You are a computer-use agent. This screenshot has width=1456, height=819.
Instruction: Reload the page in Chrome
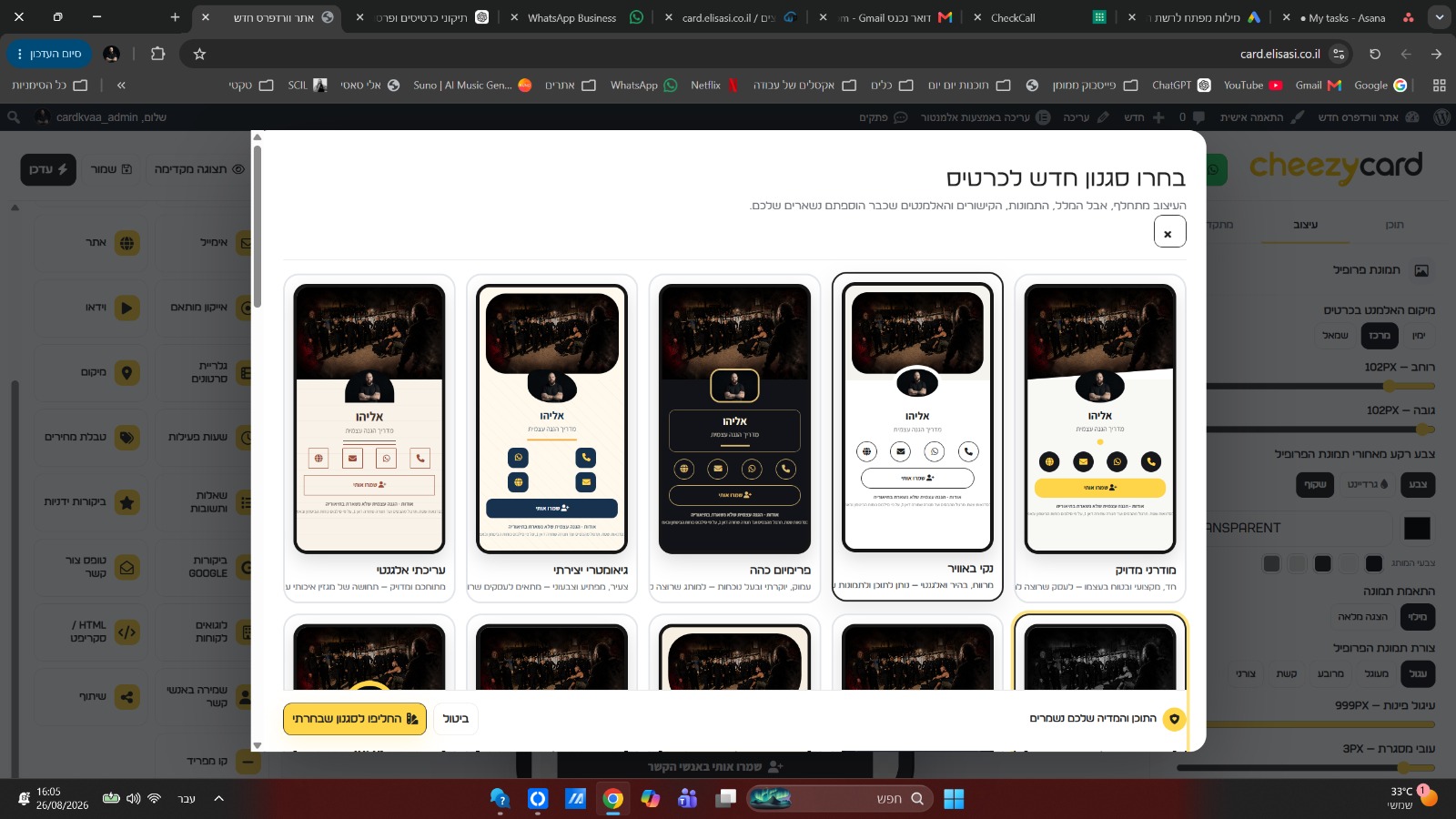(1375, 54)
